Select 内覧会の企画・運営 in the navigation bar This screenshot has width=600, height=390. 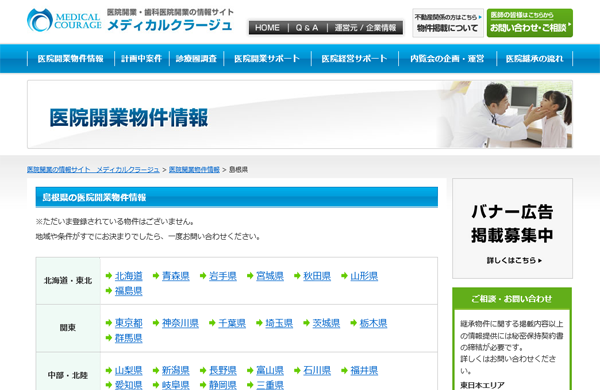point(447,59)
